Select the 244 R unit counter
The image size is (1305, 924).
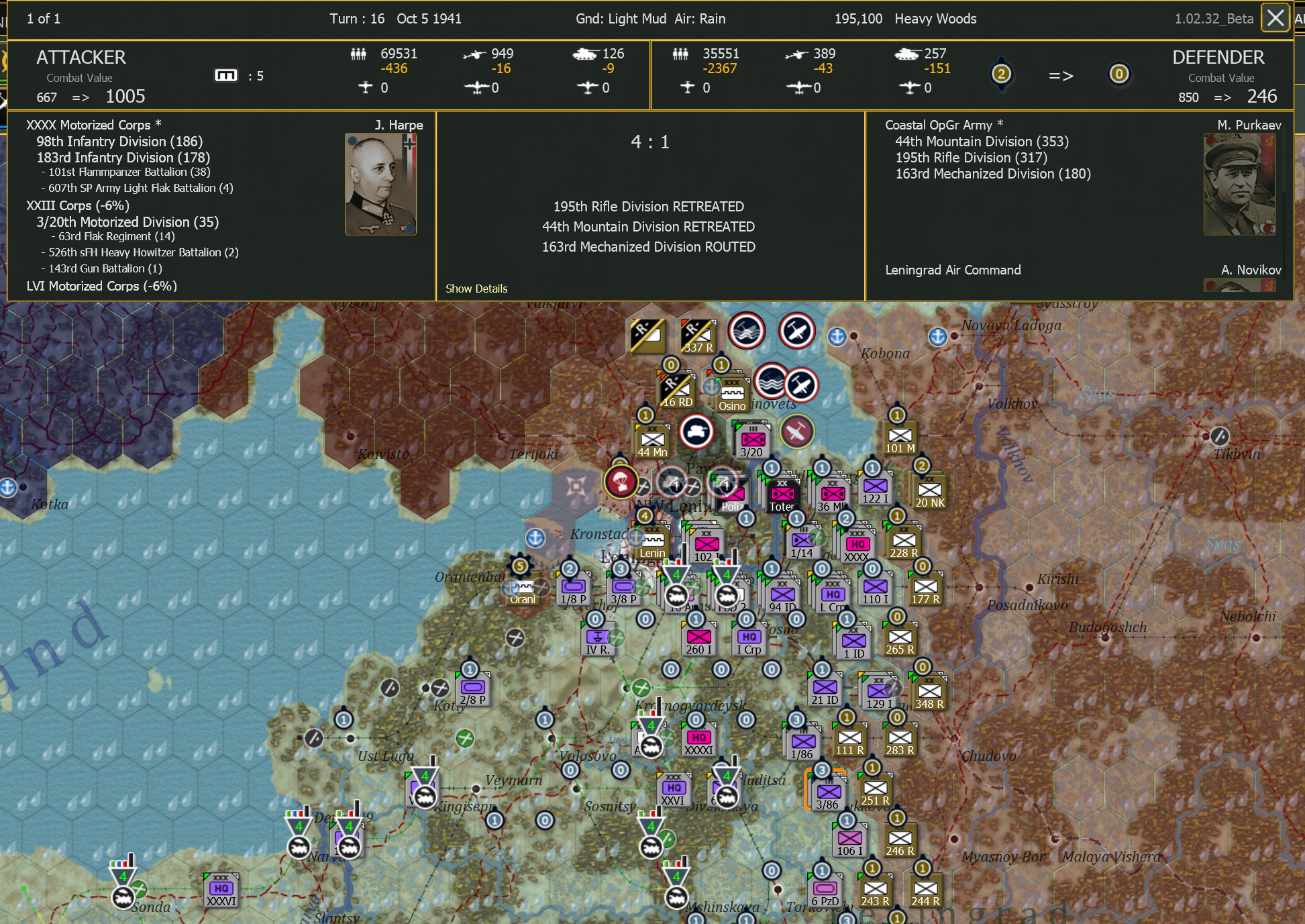[x=925, y=890]
